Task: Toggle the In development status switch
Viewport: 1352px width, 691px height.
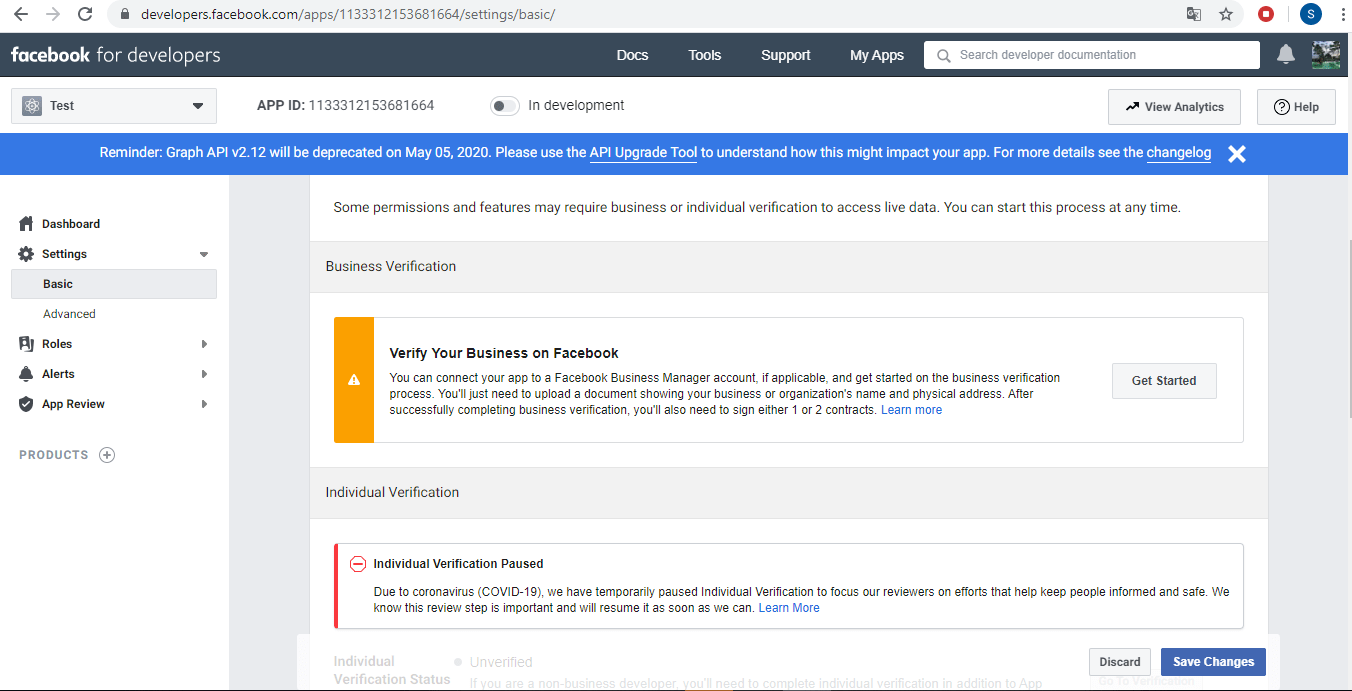Action: [505, 106]
